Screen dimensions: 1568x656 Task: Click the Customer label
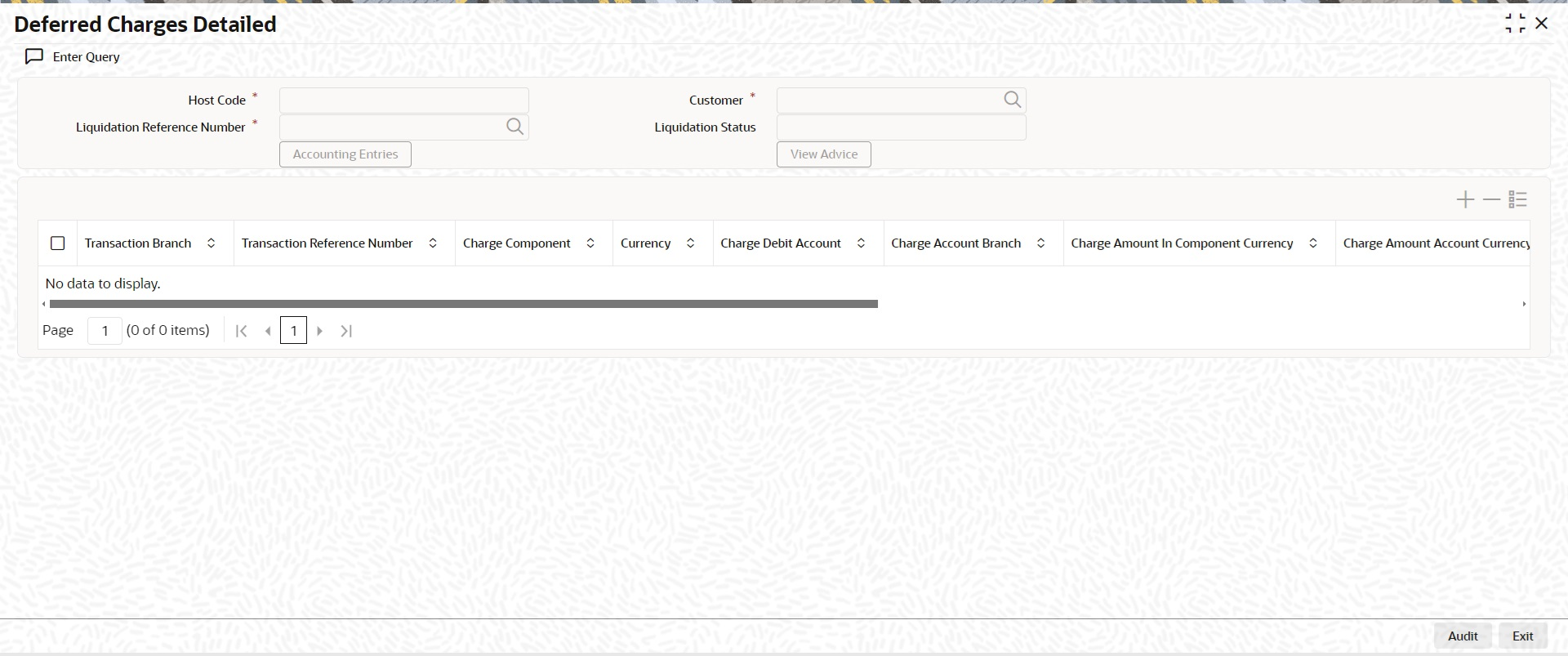(x=716, y=100)
